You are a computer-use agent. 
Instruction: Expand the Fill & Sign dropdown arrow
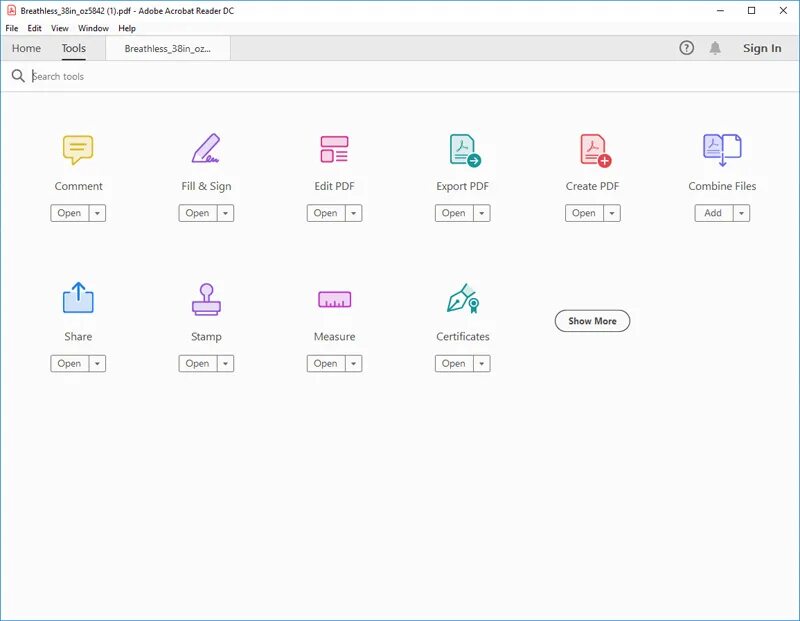pos(226,213)
